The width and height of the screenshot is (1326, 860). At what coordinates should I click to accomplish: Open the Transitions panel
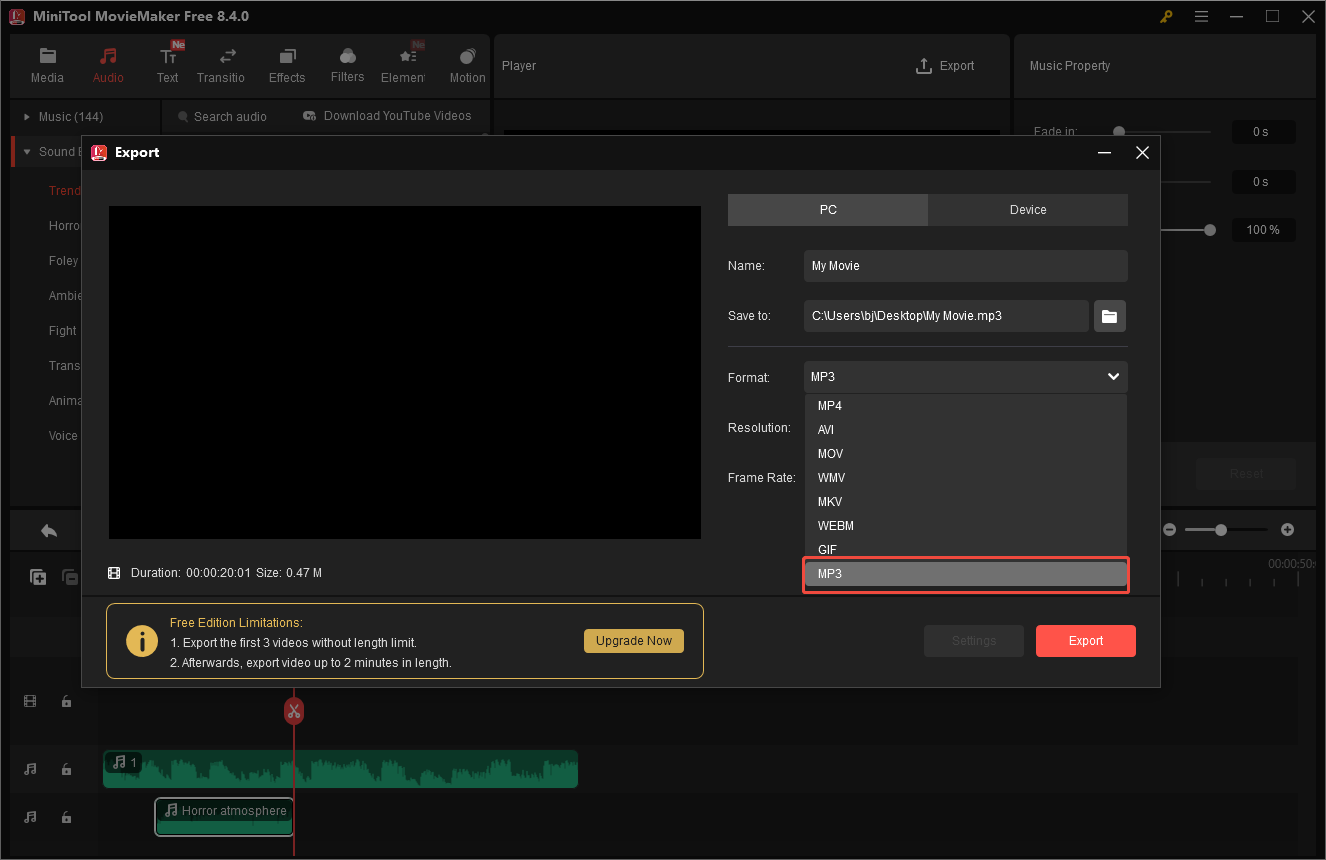(221, 63)
